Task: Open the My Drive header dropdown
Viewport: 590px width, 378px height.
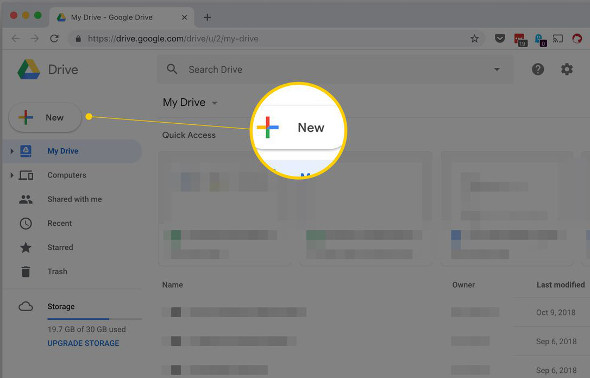Action: tap(190, 102)
